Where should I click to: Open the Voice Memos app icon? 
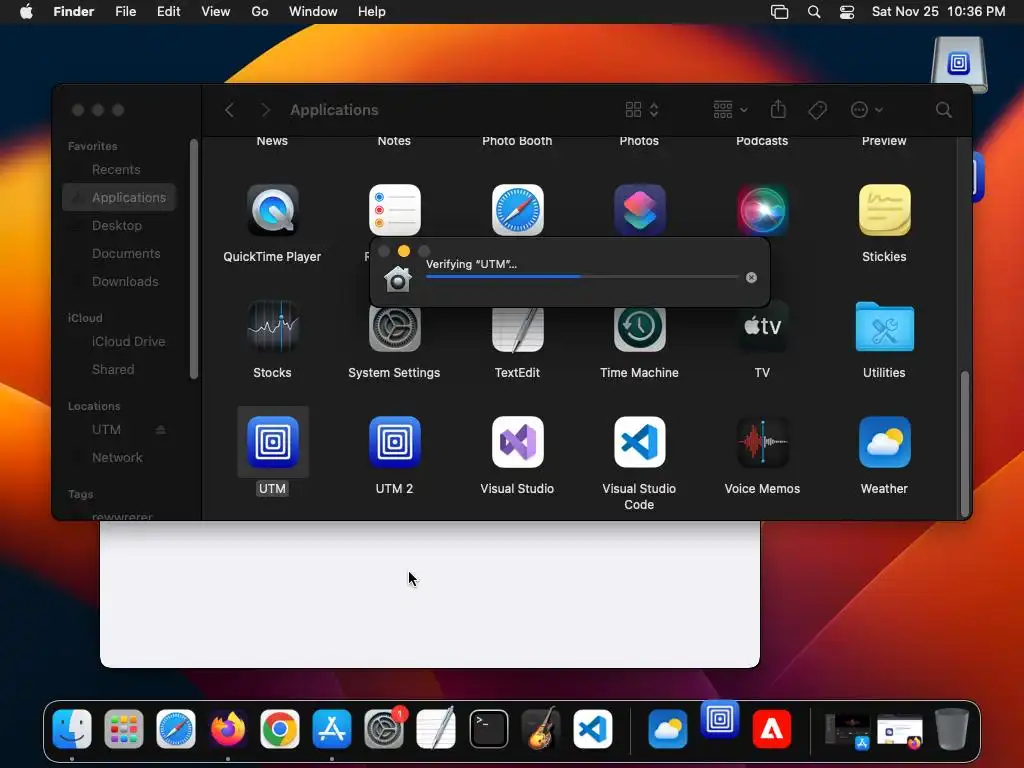coord(762,442)
